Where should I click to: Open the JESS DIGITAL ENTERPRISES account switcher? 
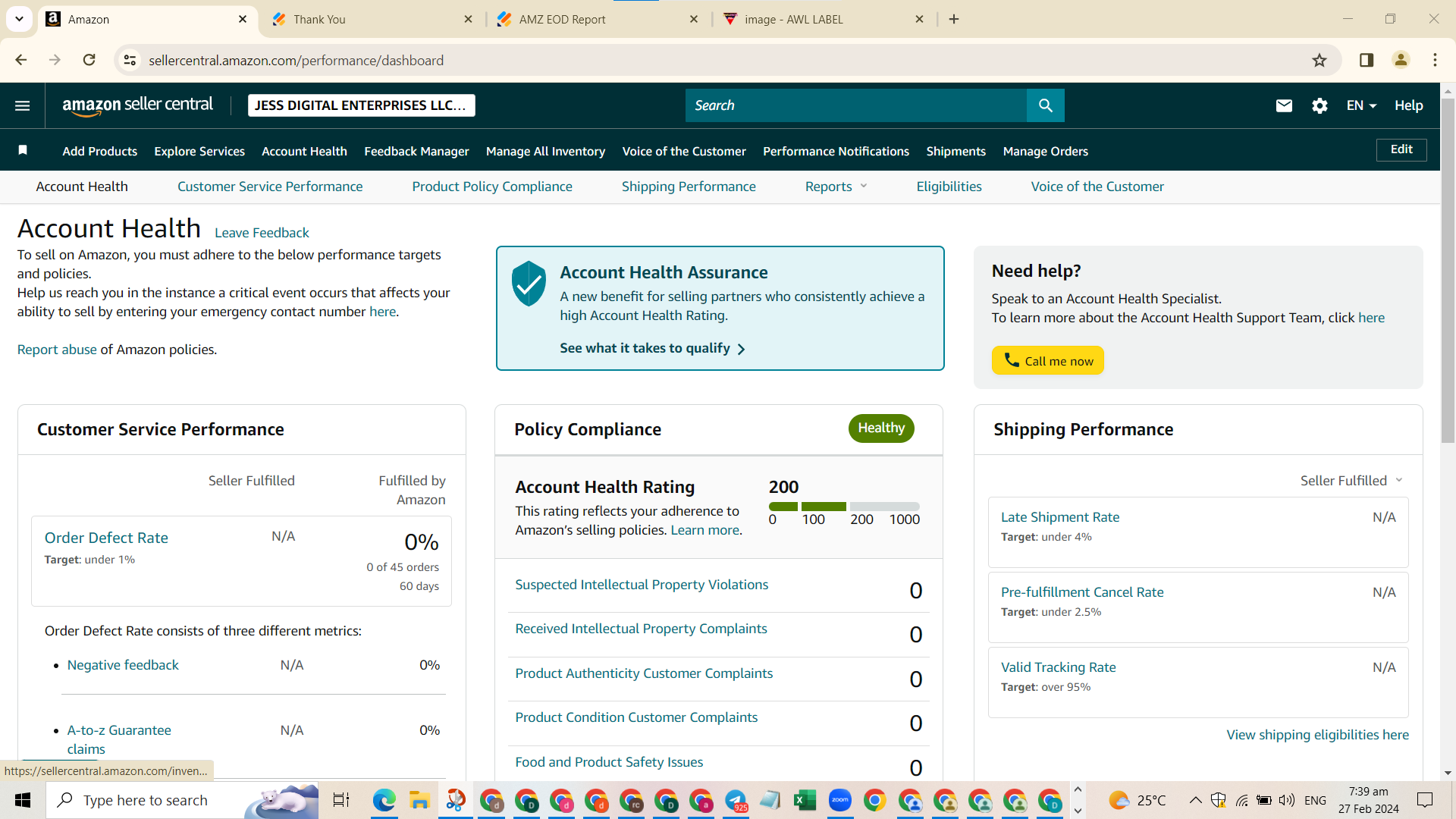point(361,105)
